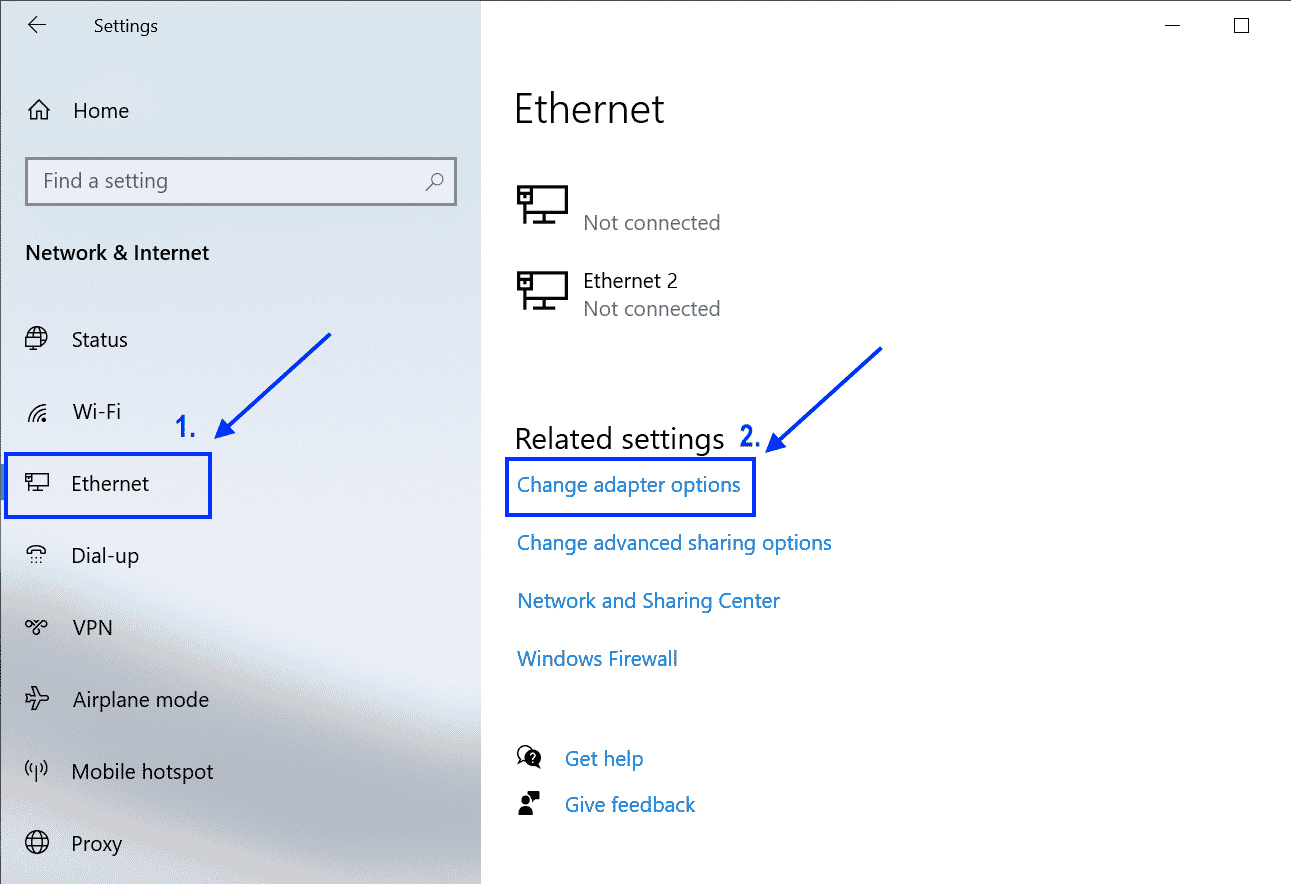
Task: Click the Status globe icon
Action: click(x=37, y=338)
